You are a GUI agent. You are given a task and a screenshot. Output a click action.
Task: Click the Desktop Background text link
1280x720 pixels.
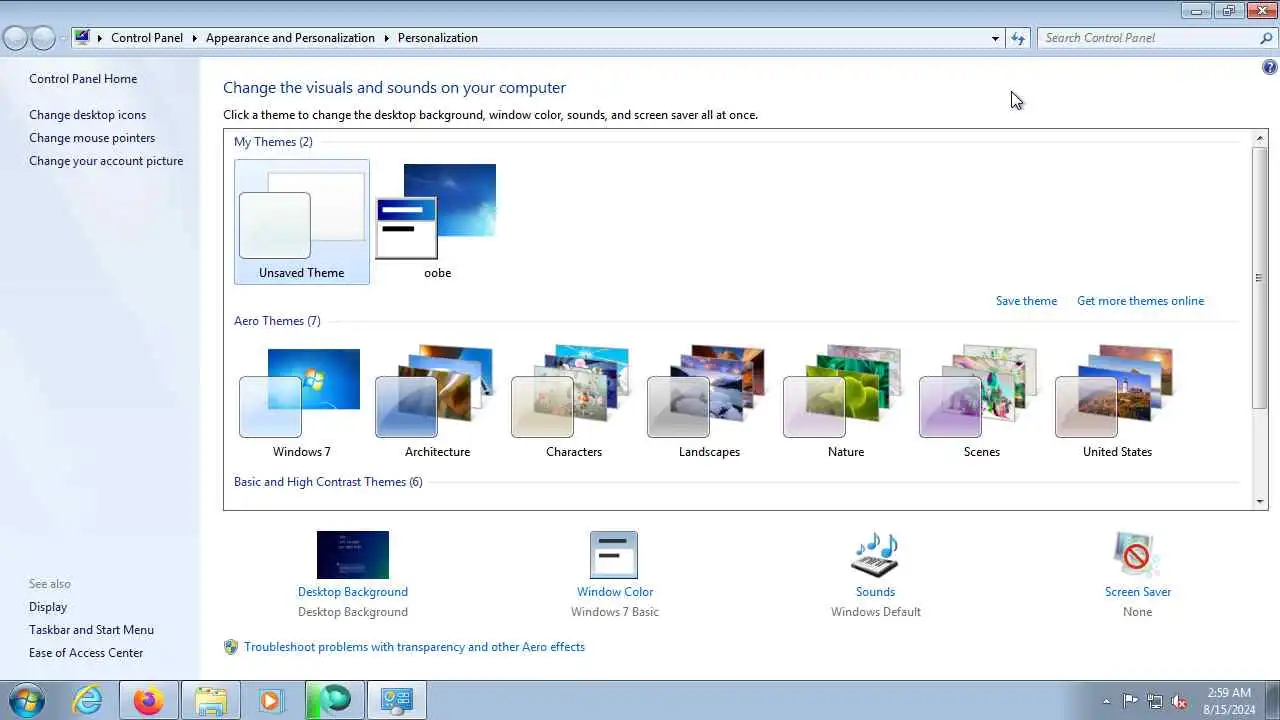click(x=352, y=592)
